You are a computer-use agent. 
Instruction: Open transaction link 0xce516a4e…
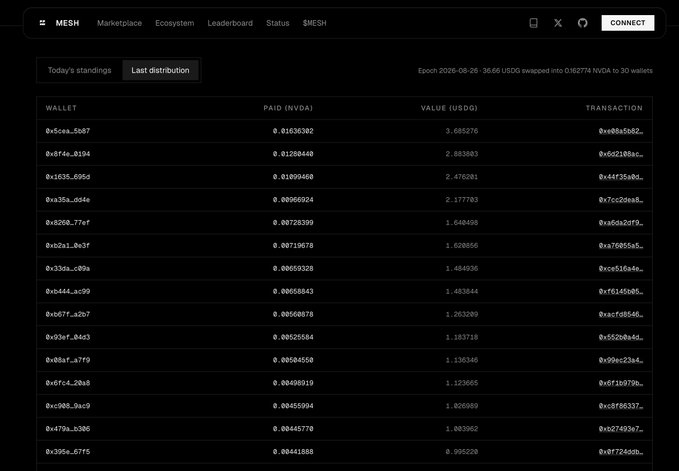(x=621, y=269)
